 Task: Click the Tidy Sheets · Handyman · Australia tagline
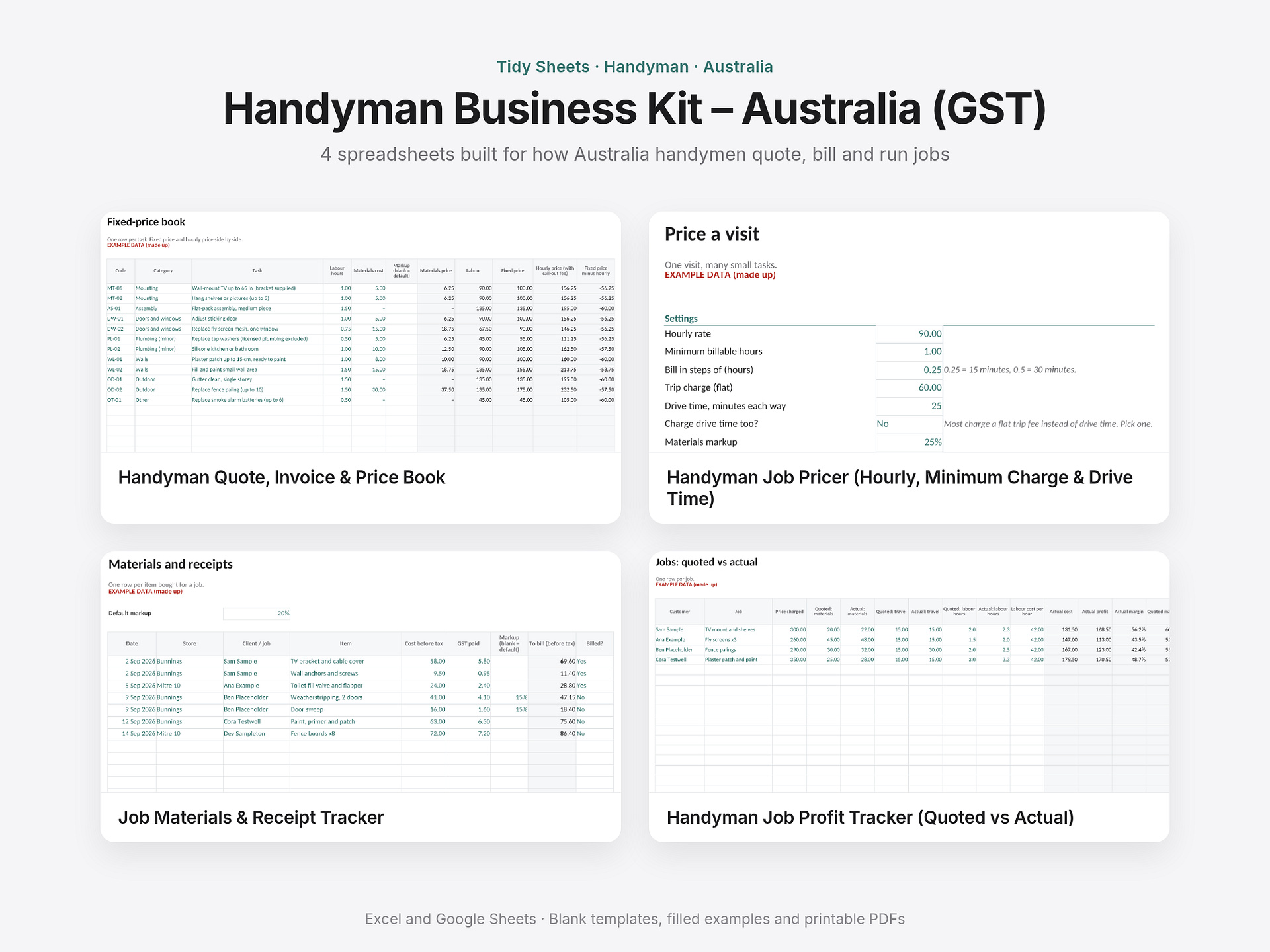(635, 67)
